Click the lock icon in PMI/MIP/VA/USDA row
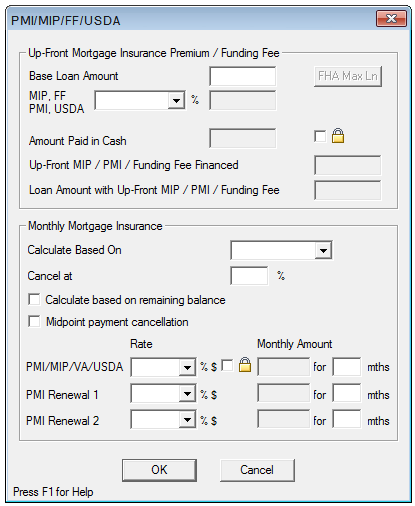Screen dimensions: 415x506 pos(245,365)
